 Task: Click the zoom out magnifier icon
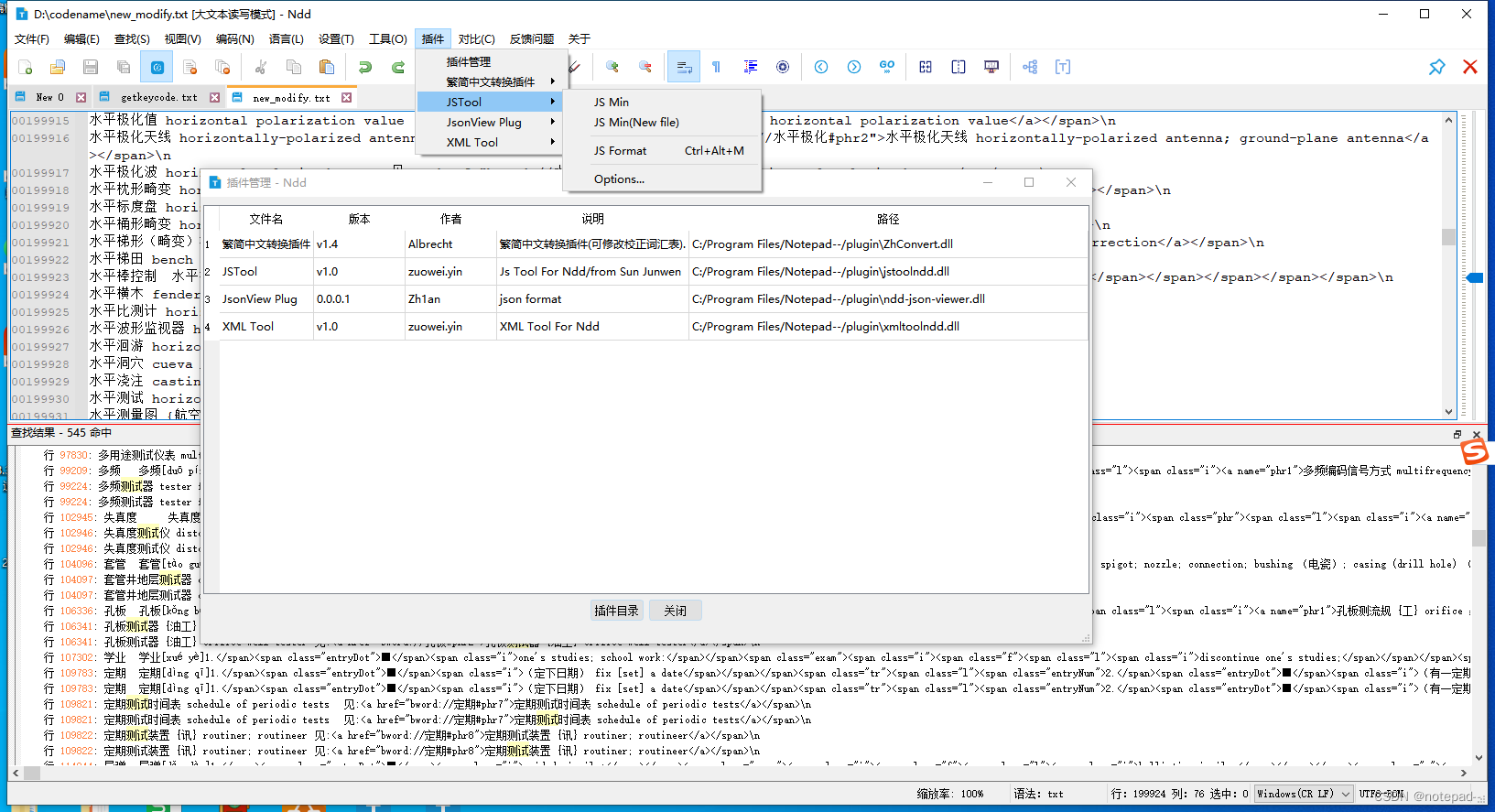click(x=645, y=67)
